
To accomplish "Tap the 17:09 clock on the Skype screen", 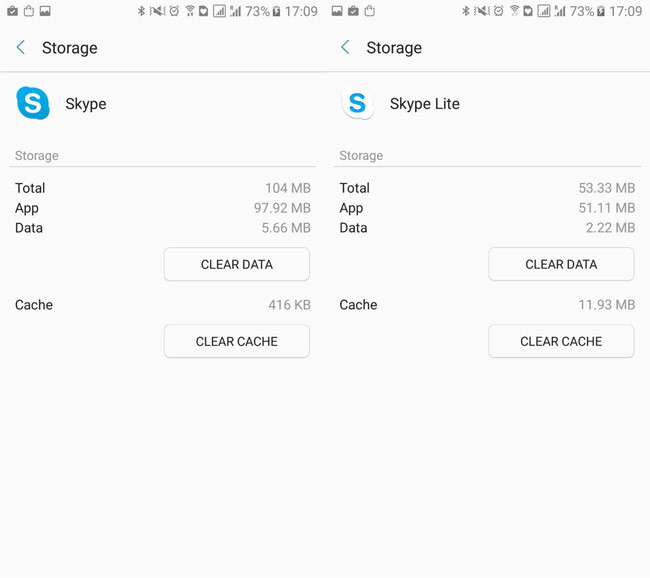I will click(x=301, y=11).
